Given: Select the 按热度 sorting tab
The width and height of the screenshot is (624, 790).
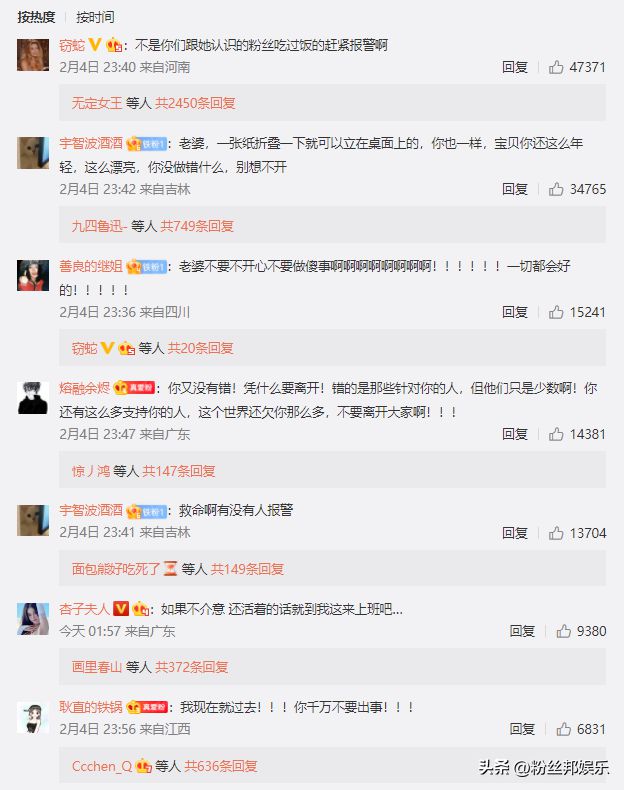Looking at the screenshot, I should 36,17.
